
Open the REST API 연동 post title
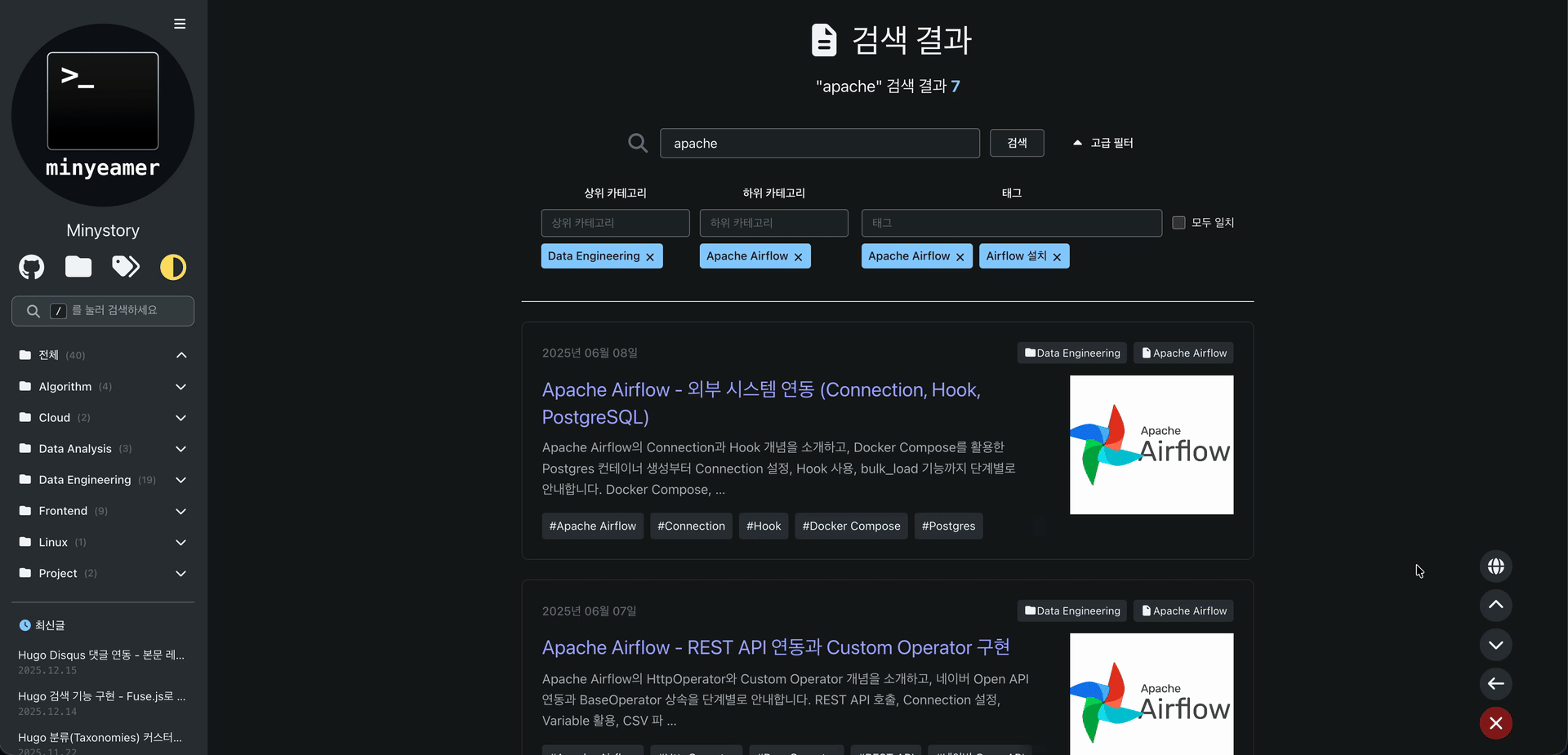pos(776,647)
